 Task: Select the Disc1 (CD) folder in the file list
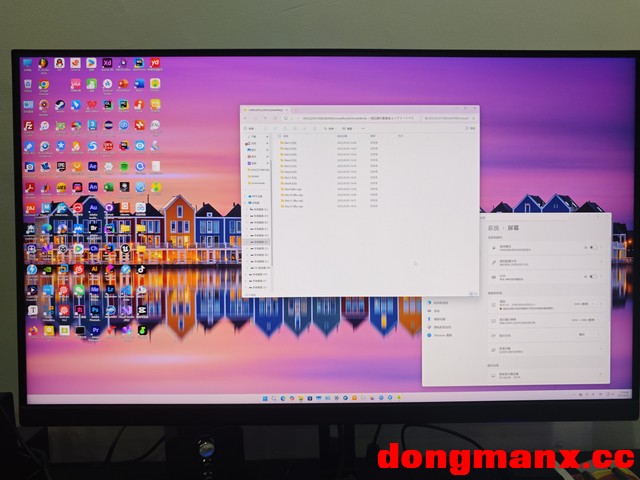[290, 143]
